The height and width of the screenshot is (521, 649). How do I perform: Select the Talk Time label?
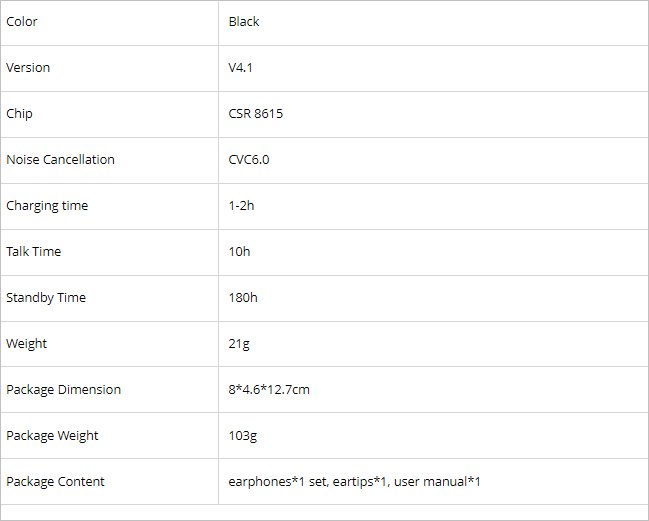[33, 252]
